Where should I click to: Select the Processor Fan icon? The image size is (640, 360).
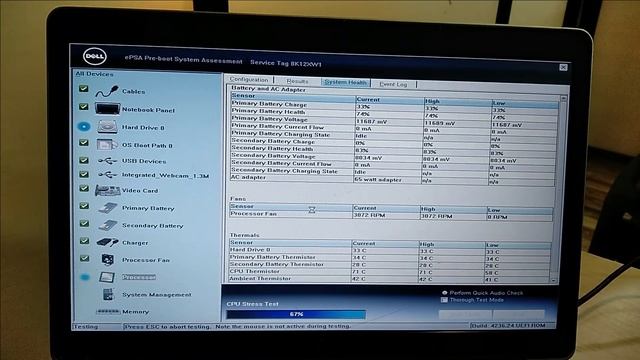108,260
